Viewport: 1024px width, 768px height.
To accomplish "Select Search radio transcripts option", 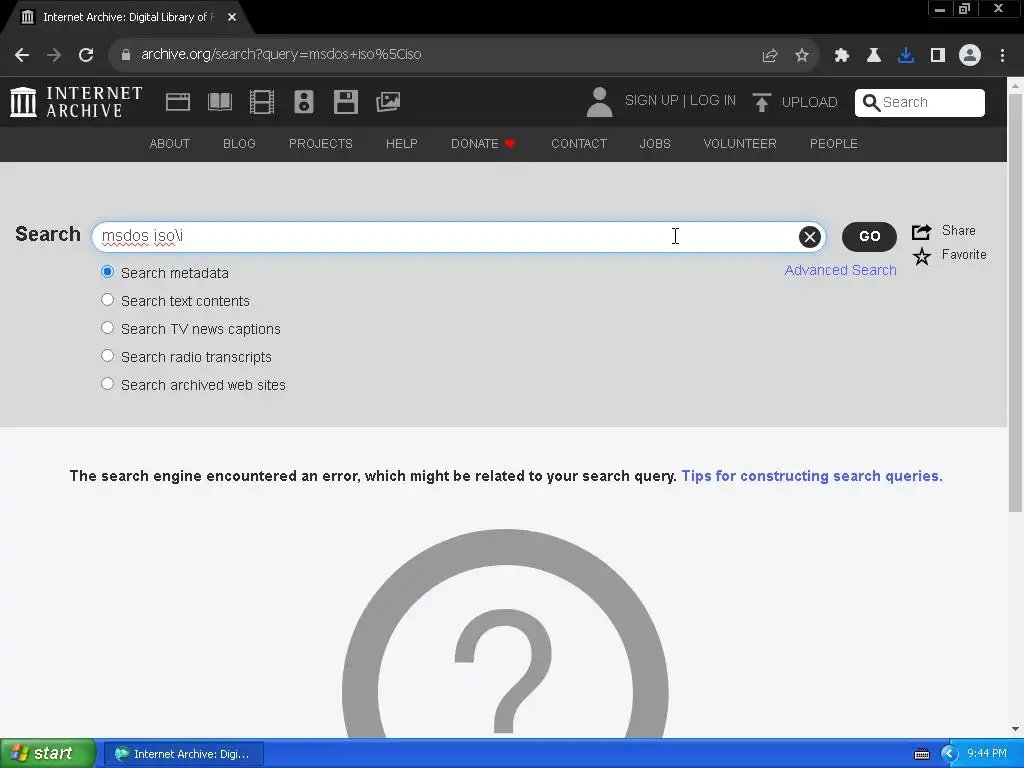I will [107, 356].
